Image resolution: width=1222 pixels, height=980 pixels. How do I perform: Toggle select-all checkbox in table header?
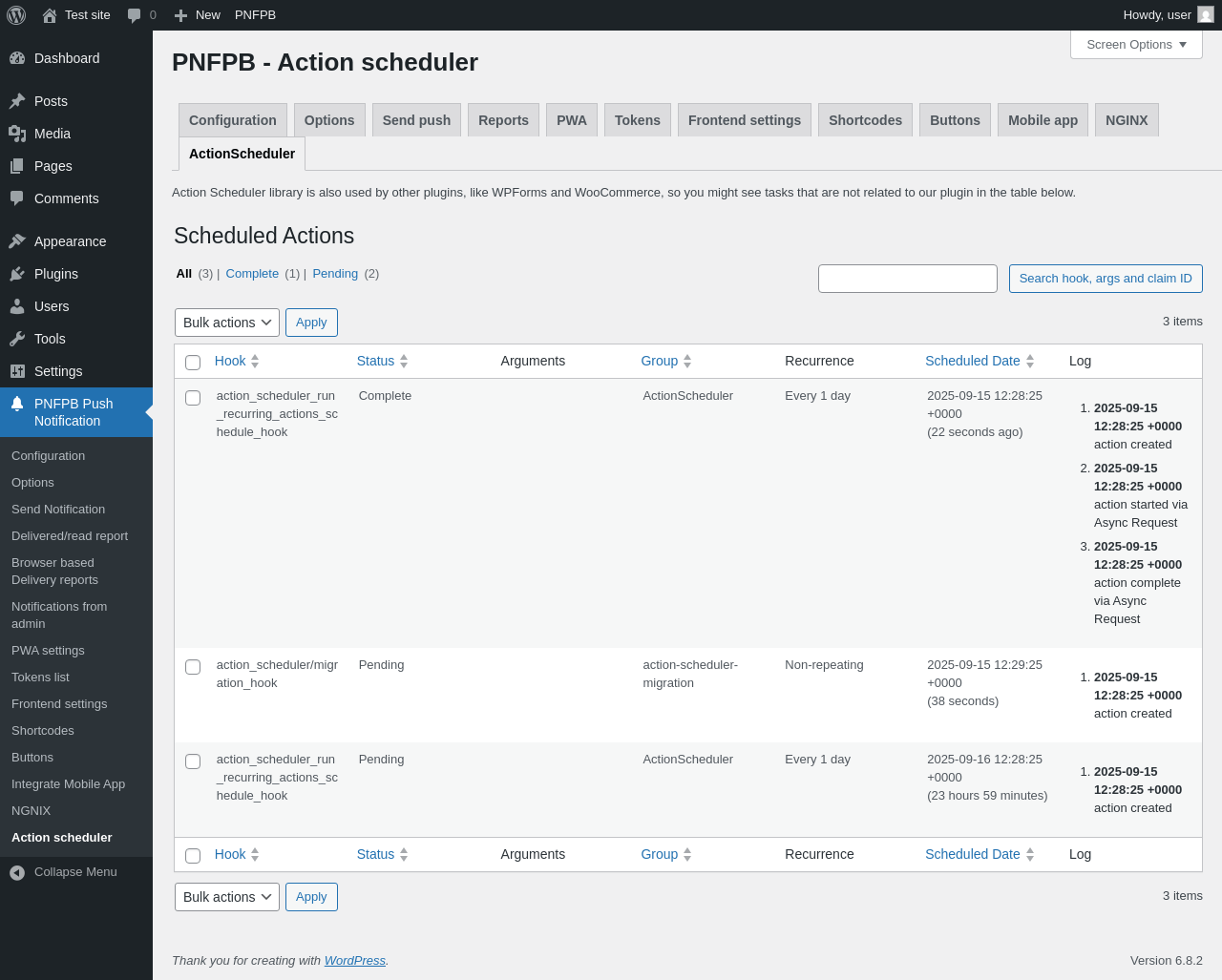click(193, 363)
